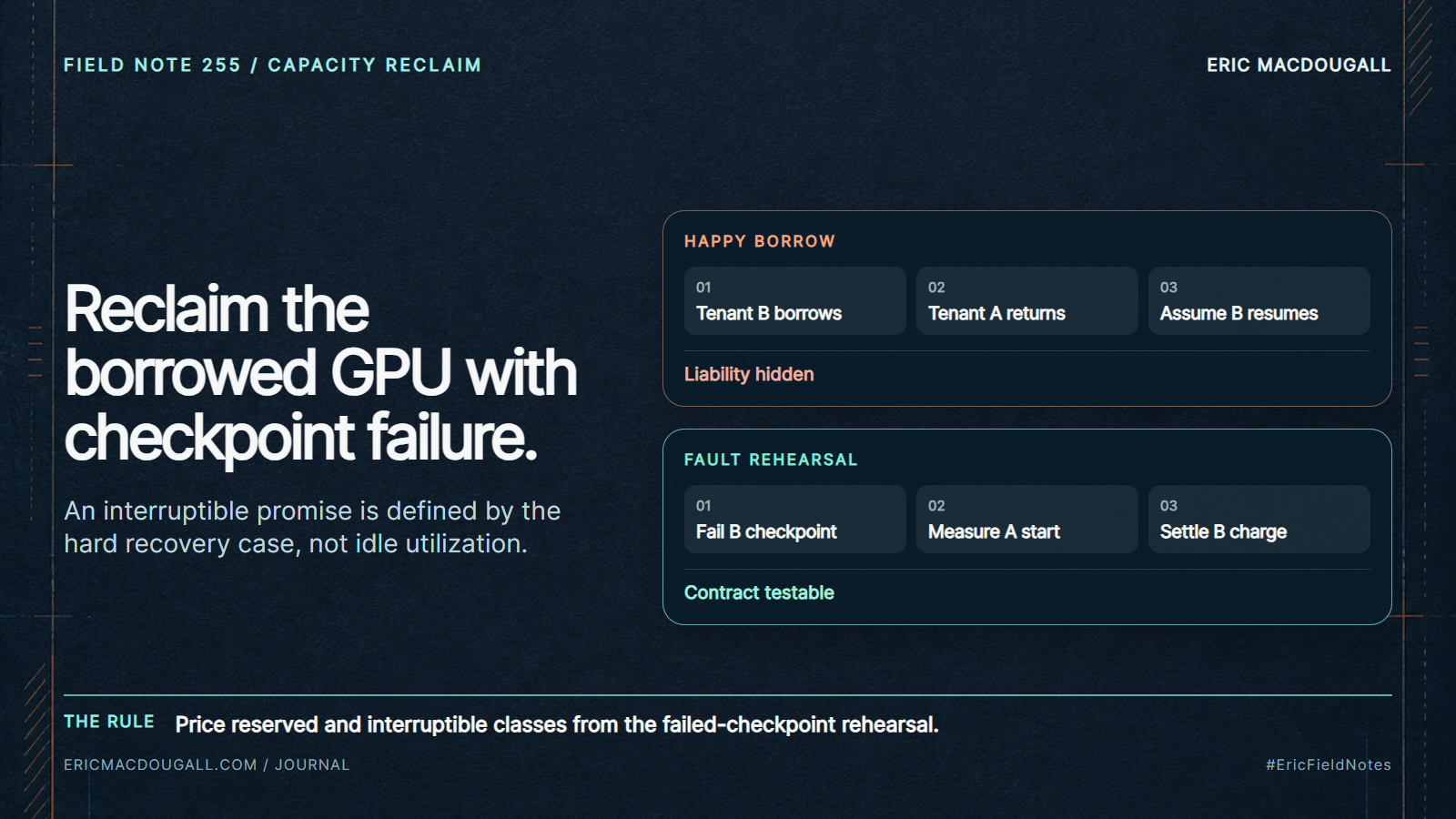
Task: Click the rule sentence about pricing reserved classes
Action: tap(557, 724)
